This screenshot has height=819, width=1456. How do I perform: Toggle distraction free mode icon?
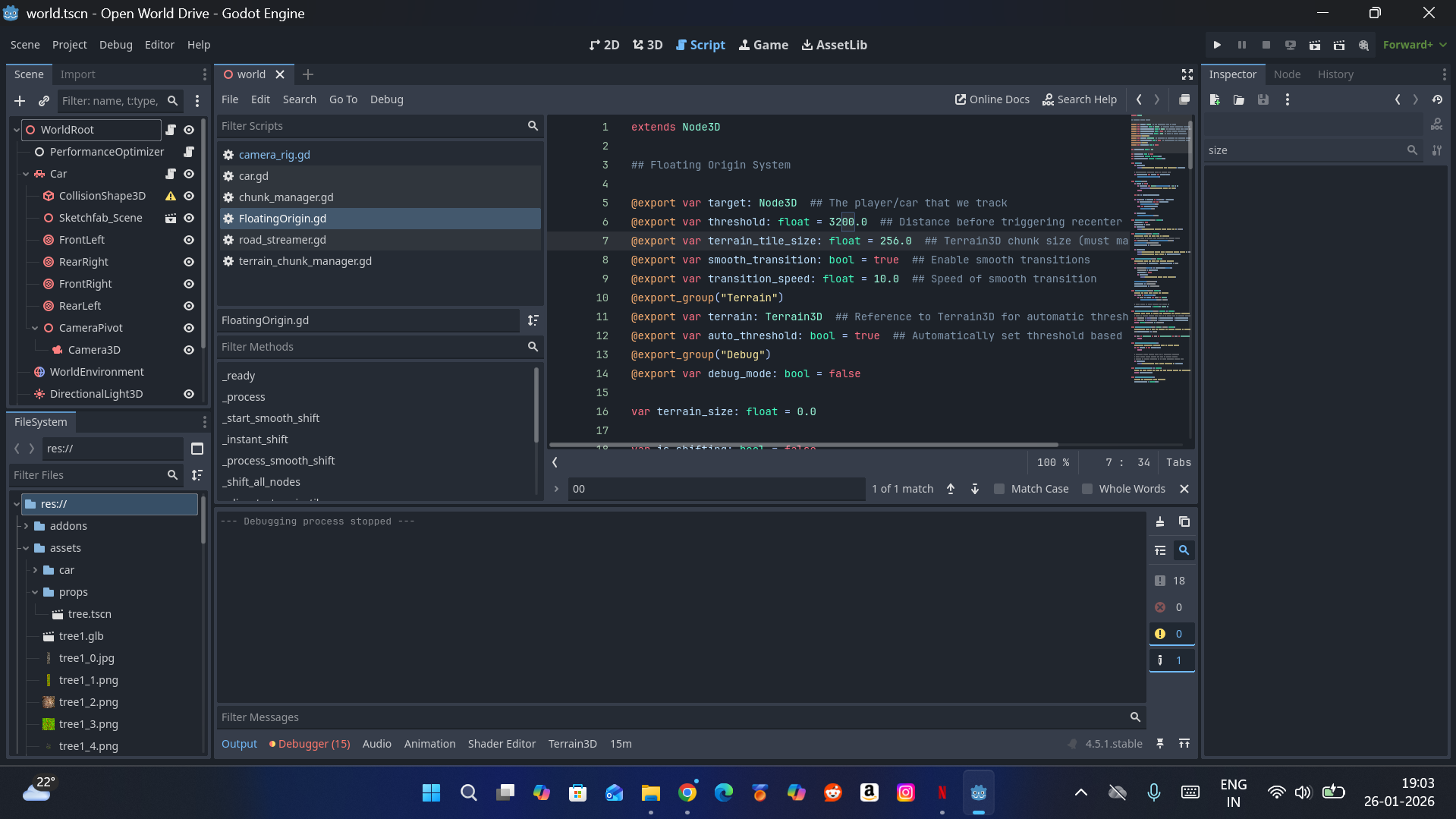coord(1187,74)
